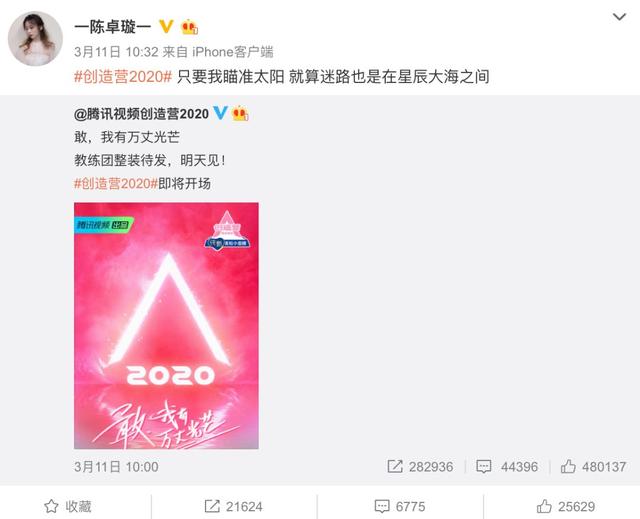Repost using the 21624 share button
This screenshot has width=640, height=519.
[x=233, y=506]
